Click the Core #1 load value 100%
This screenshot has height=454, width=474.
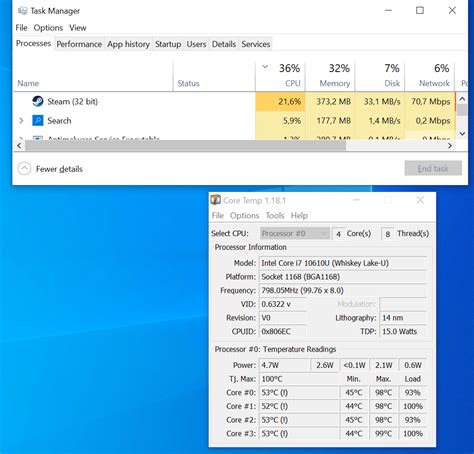click(x=413, y=406)
